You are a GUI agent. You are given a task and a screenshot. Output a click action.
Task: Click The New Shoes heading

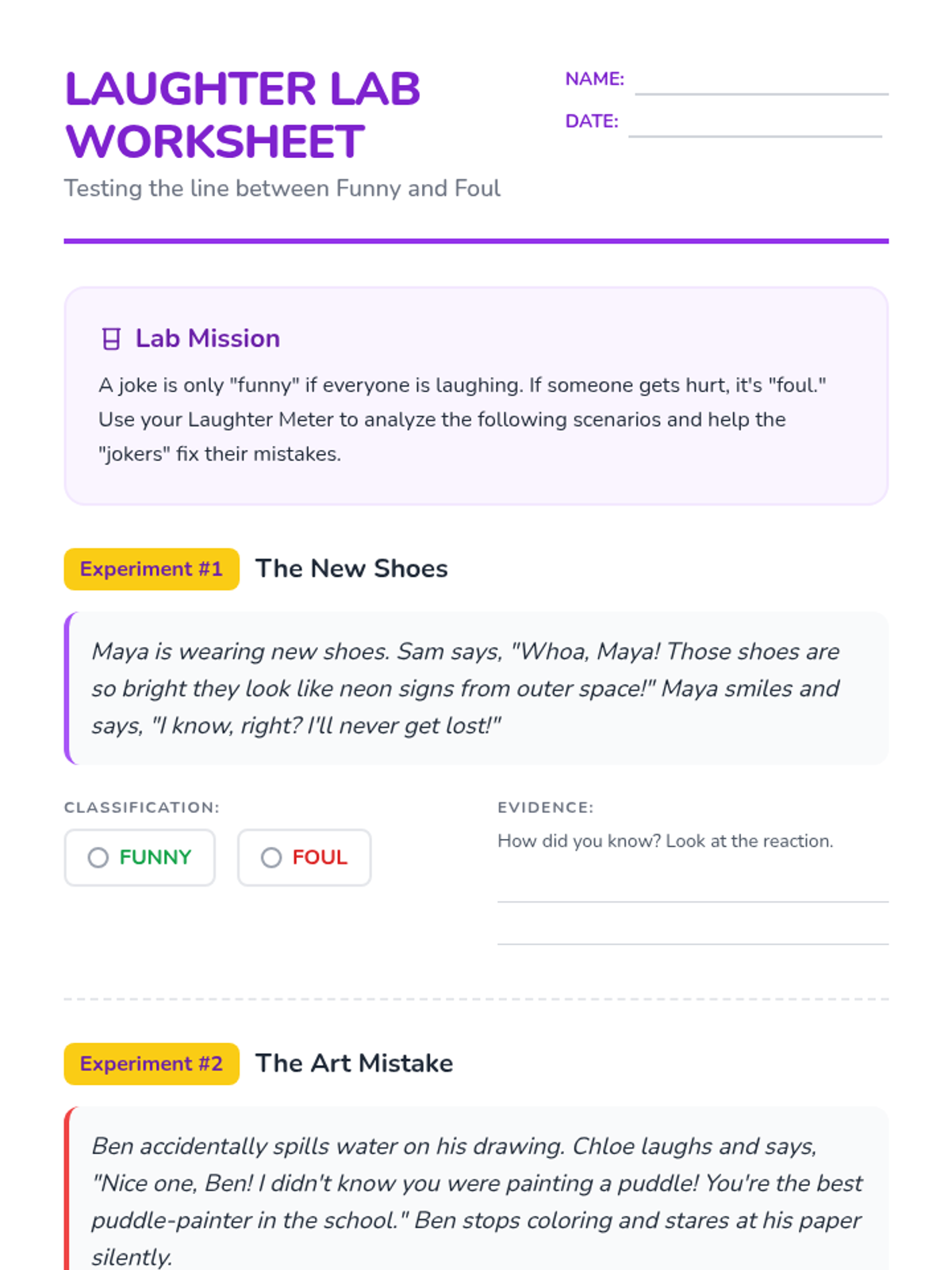pos(351,569)
